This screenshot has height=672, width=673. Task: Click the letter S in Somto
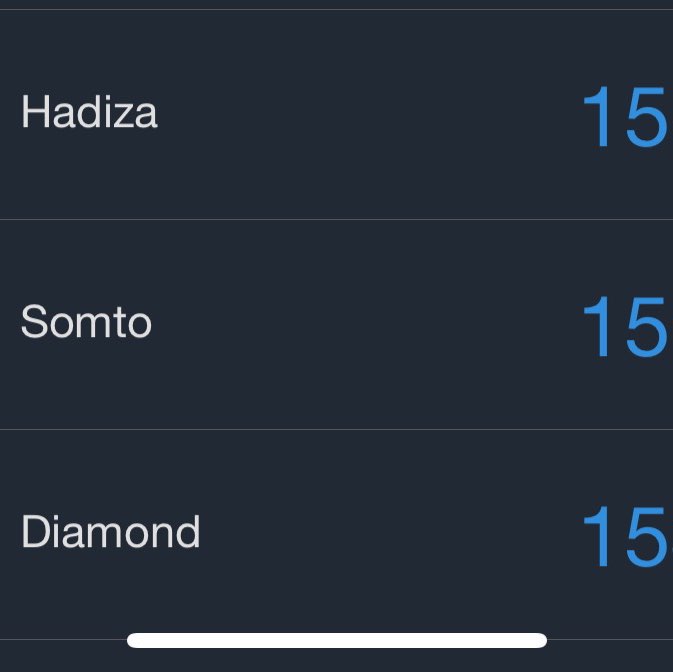35,322
